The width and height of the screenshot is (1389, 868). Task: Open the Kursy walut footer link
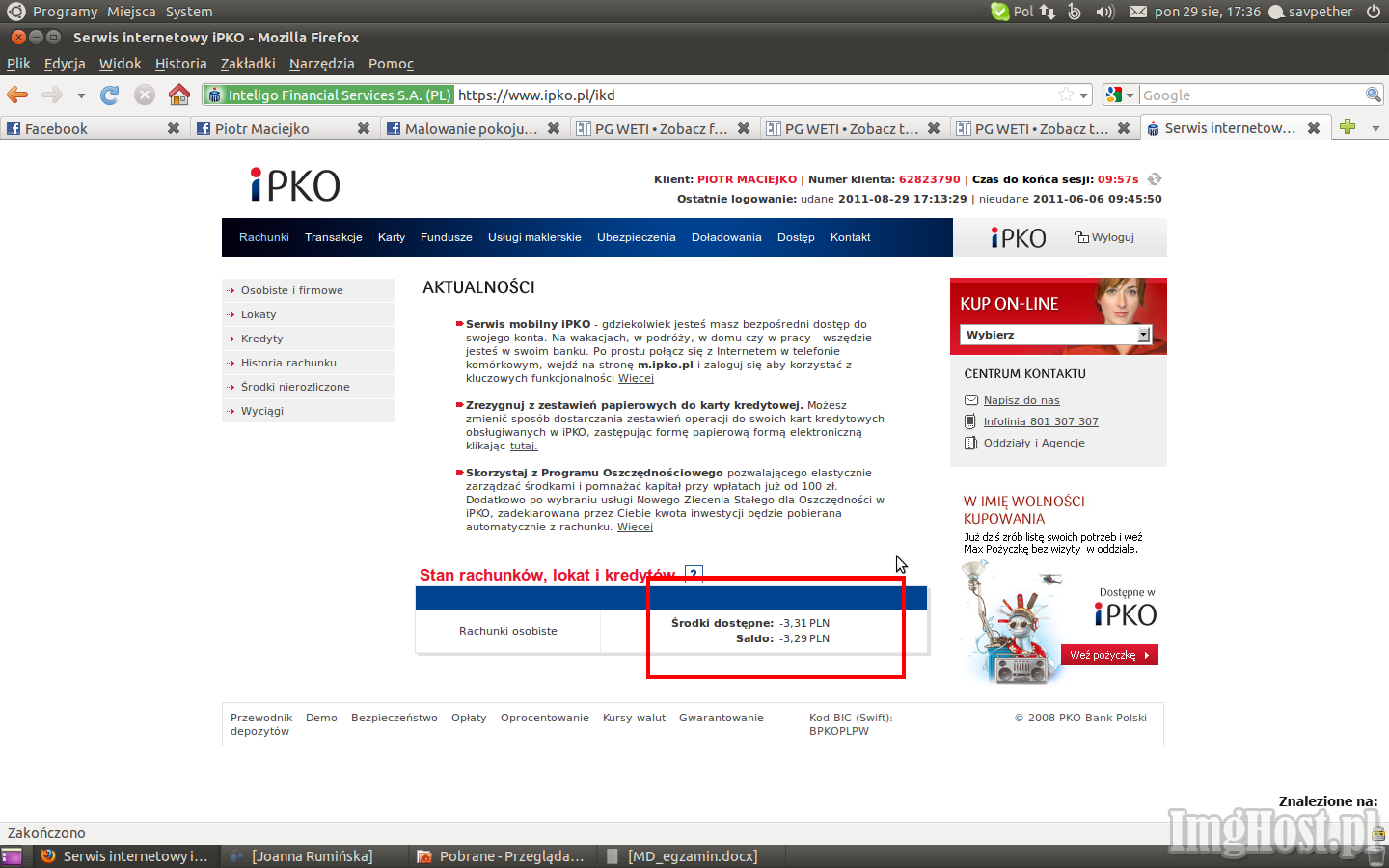point(635,718)
